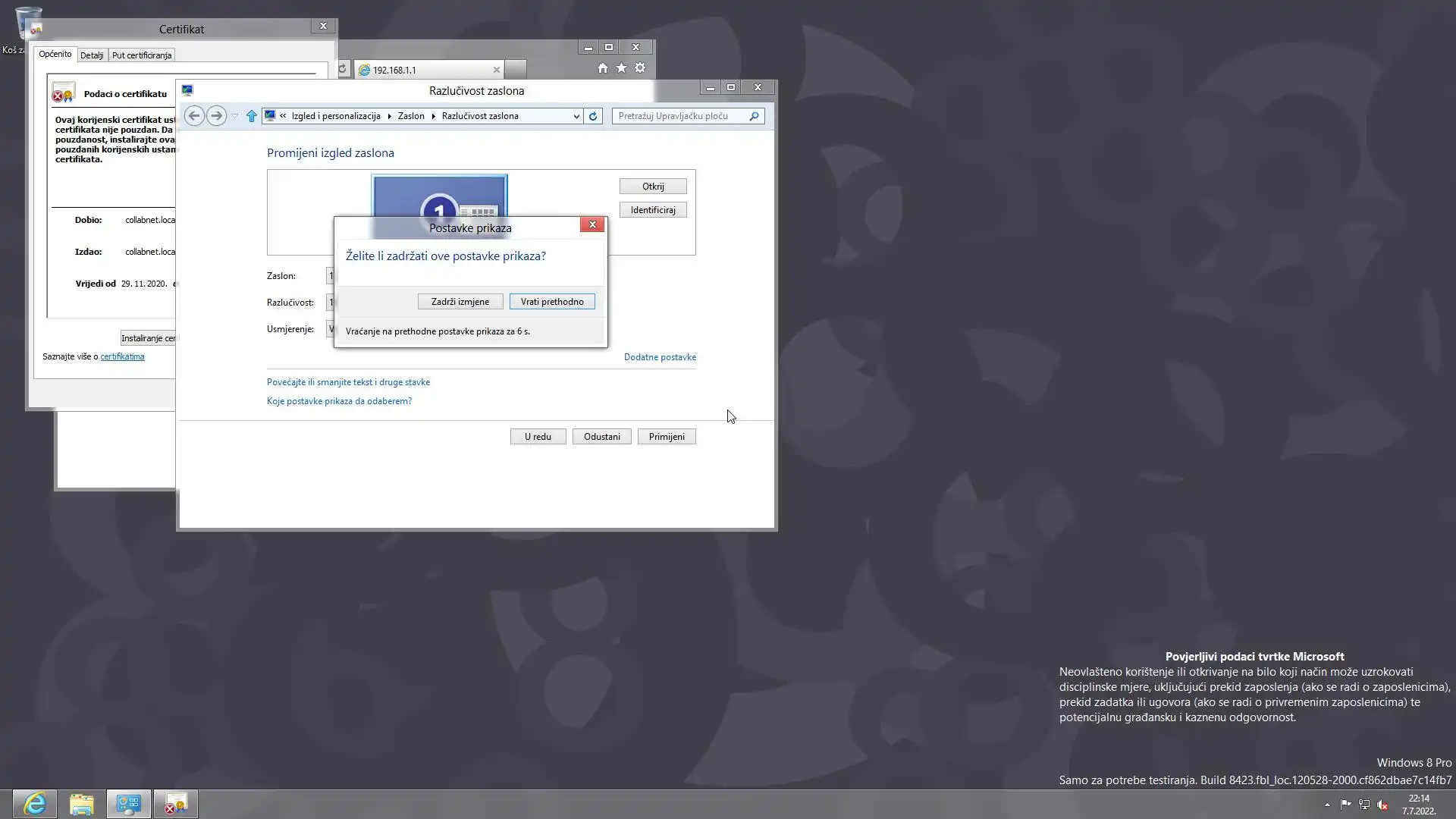
Task: Open browser favorites star icon
Action: click(x=621, y=68)
